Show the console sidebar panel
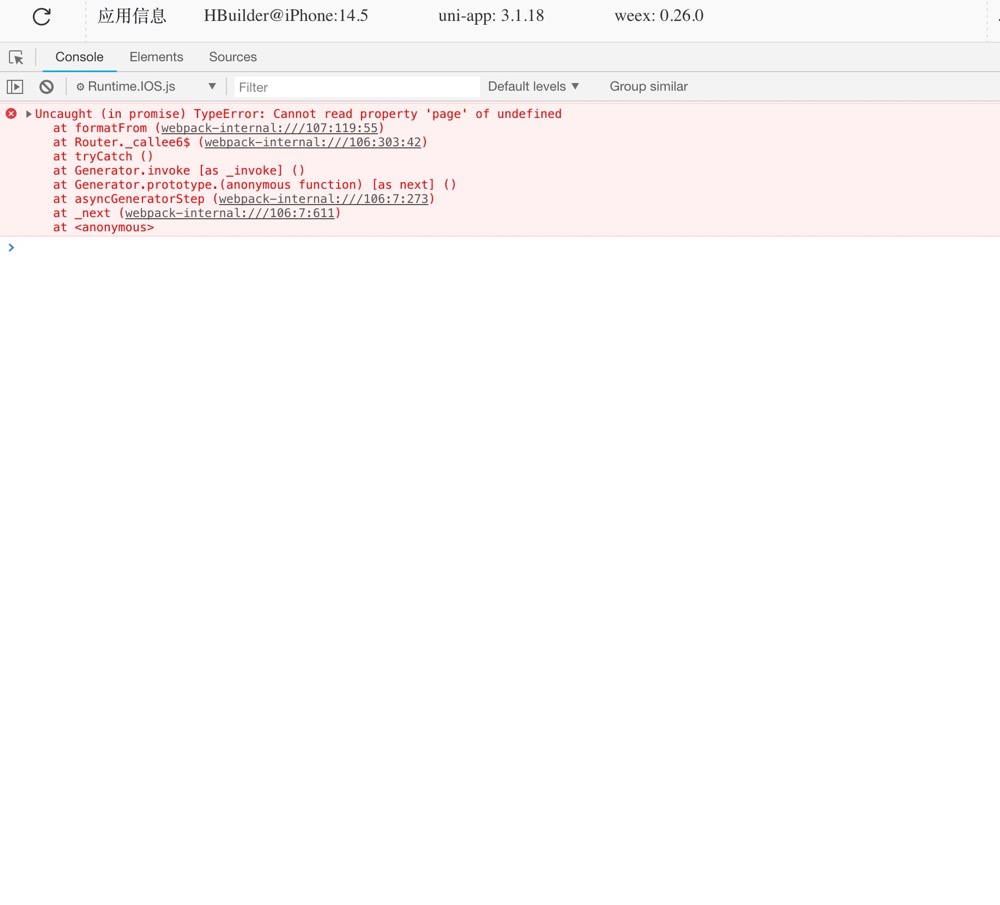 click(15, 87)
